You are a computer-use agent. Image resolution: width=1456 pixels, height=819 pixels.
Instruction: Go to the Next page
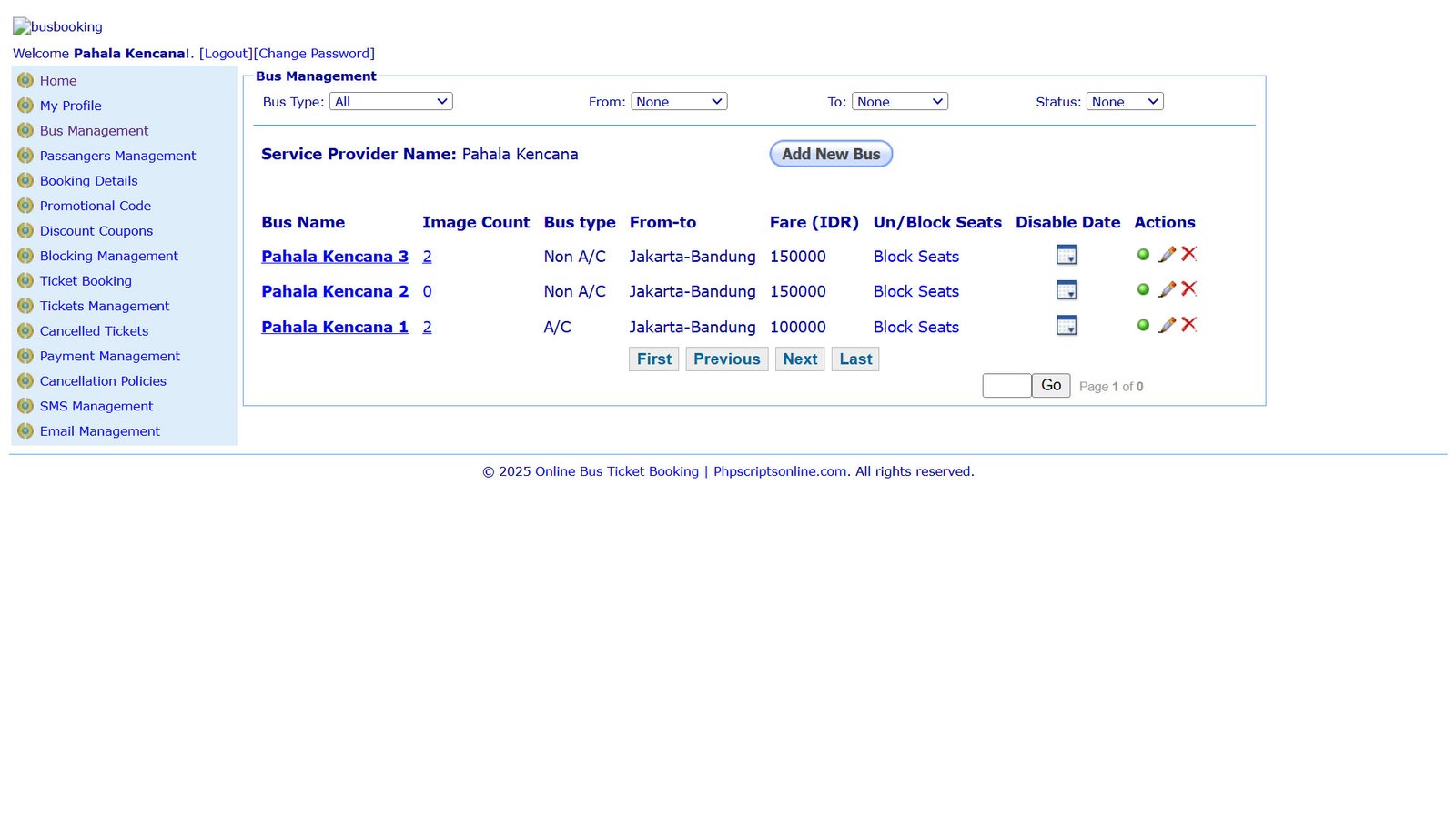point(800,359)
